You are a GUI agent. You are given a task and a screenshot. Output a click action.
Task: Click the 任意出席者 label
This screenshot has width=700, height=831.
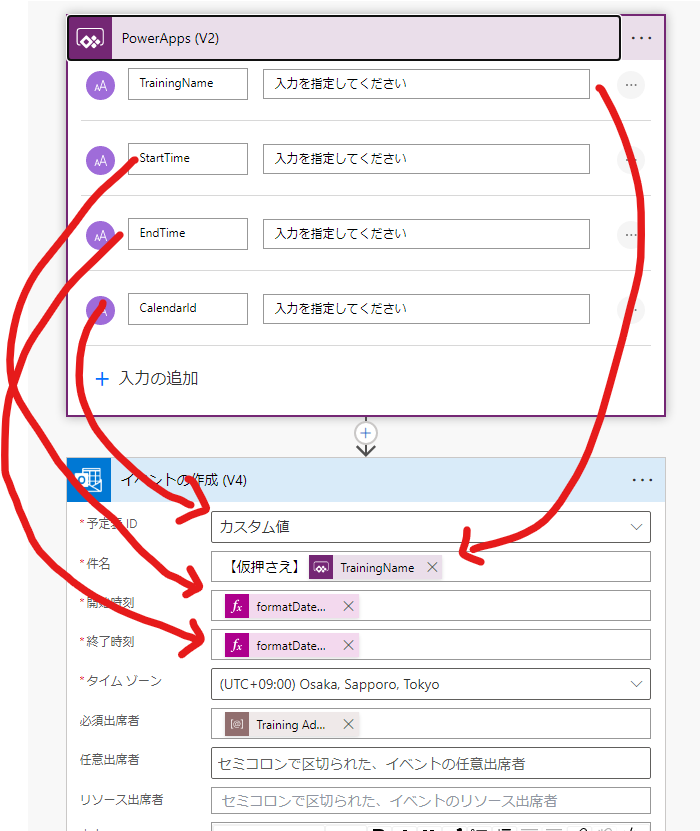point(110,759)
